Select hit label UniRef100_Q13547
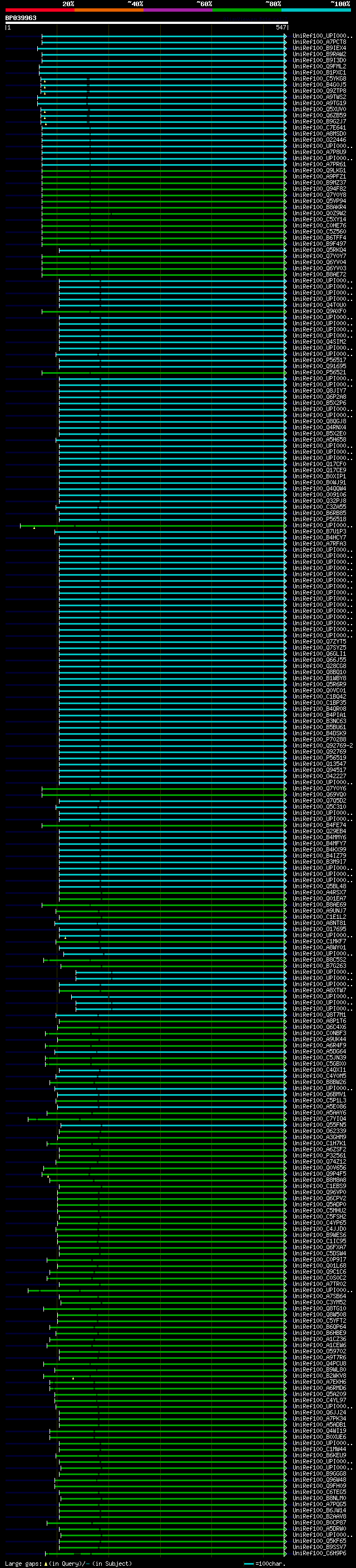356x1568 pixels. click(x=319, y=764)
